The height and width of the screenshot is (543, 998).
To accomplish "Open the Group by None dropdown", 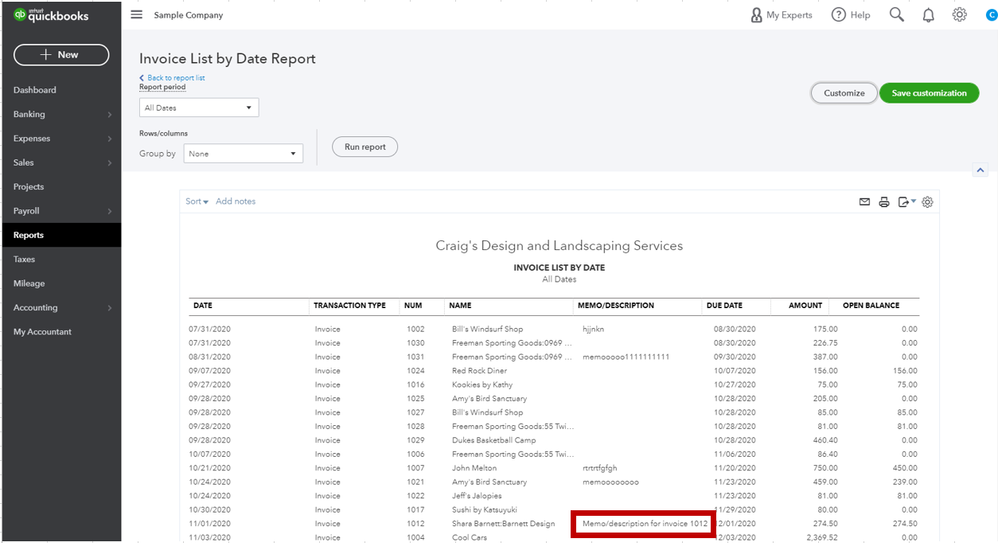I will (x=243, y=153).
